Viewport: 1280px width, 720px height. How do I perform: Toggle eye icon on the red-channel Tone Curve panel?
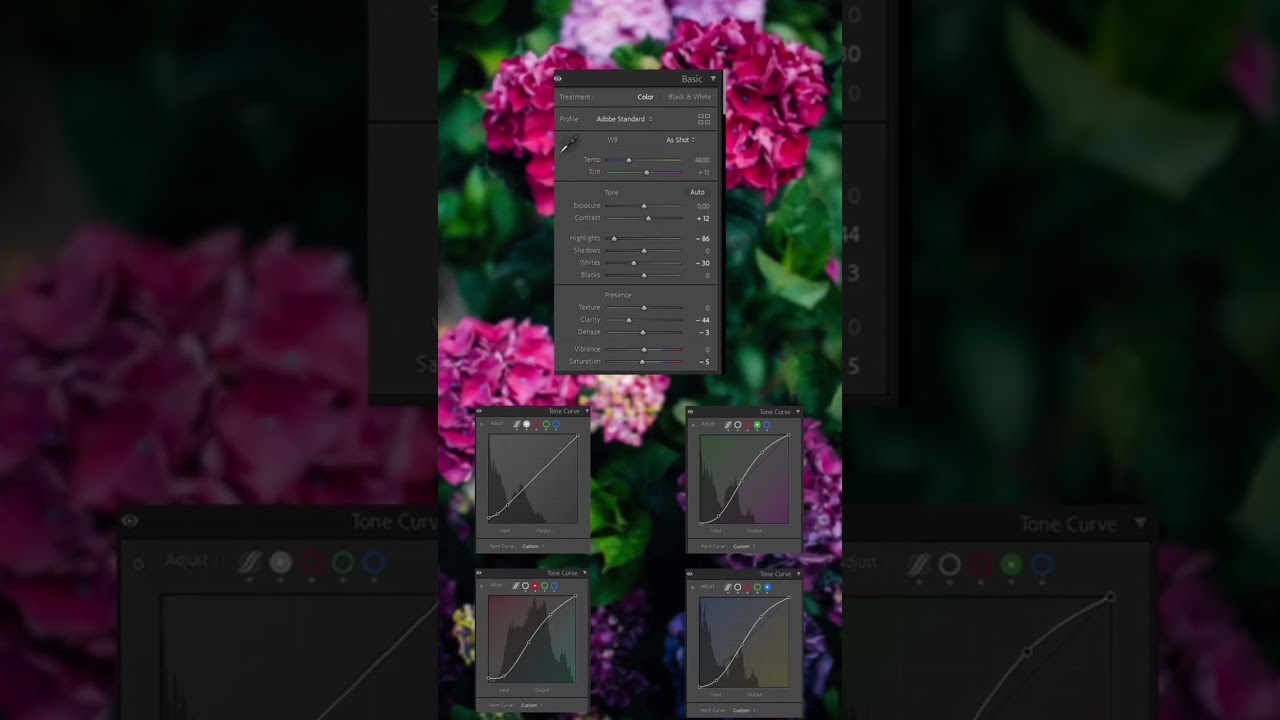coord(479,573)
